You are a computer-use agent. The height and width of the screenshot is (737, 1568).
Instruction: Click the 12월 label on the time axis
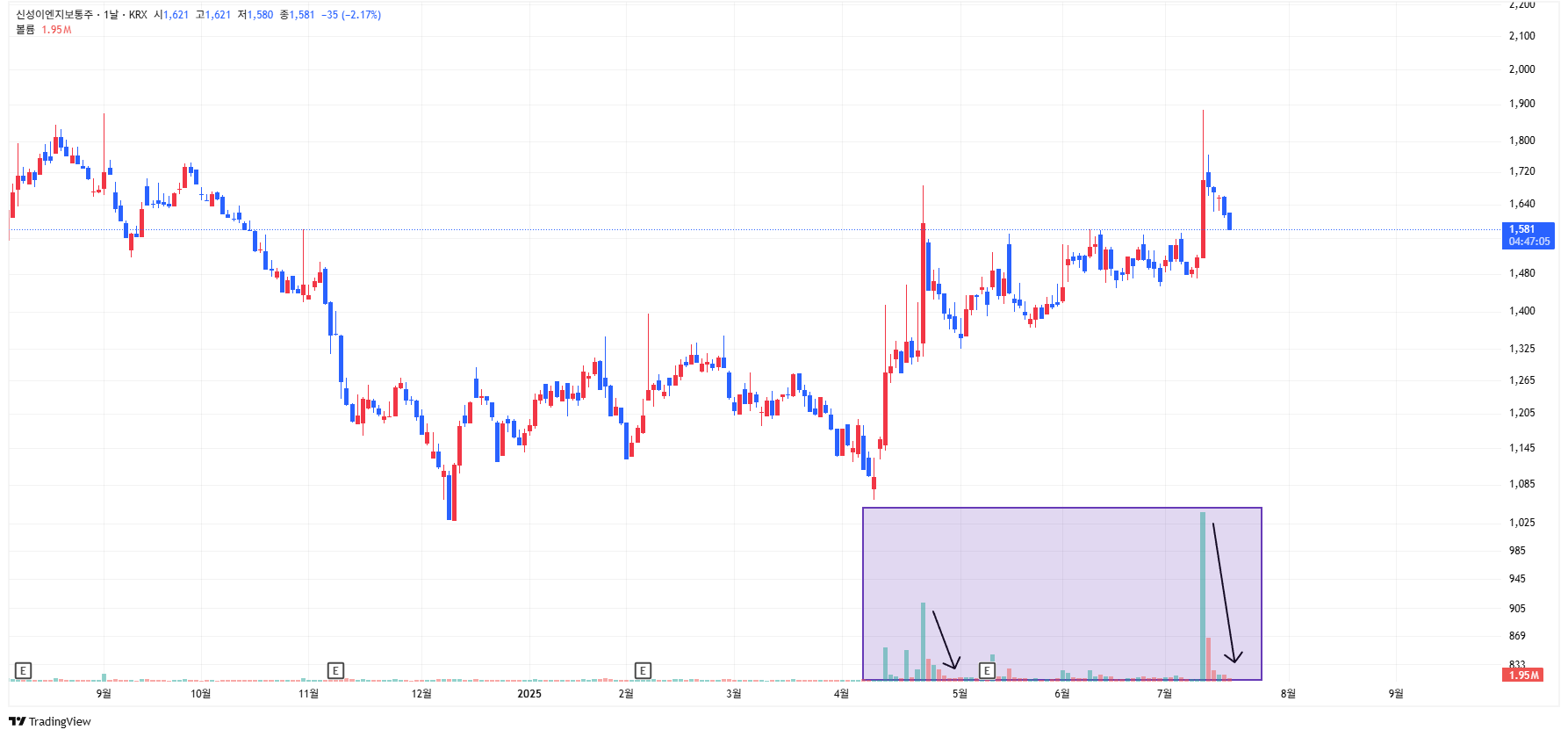(421, 694)
